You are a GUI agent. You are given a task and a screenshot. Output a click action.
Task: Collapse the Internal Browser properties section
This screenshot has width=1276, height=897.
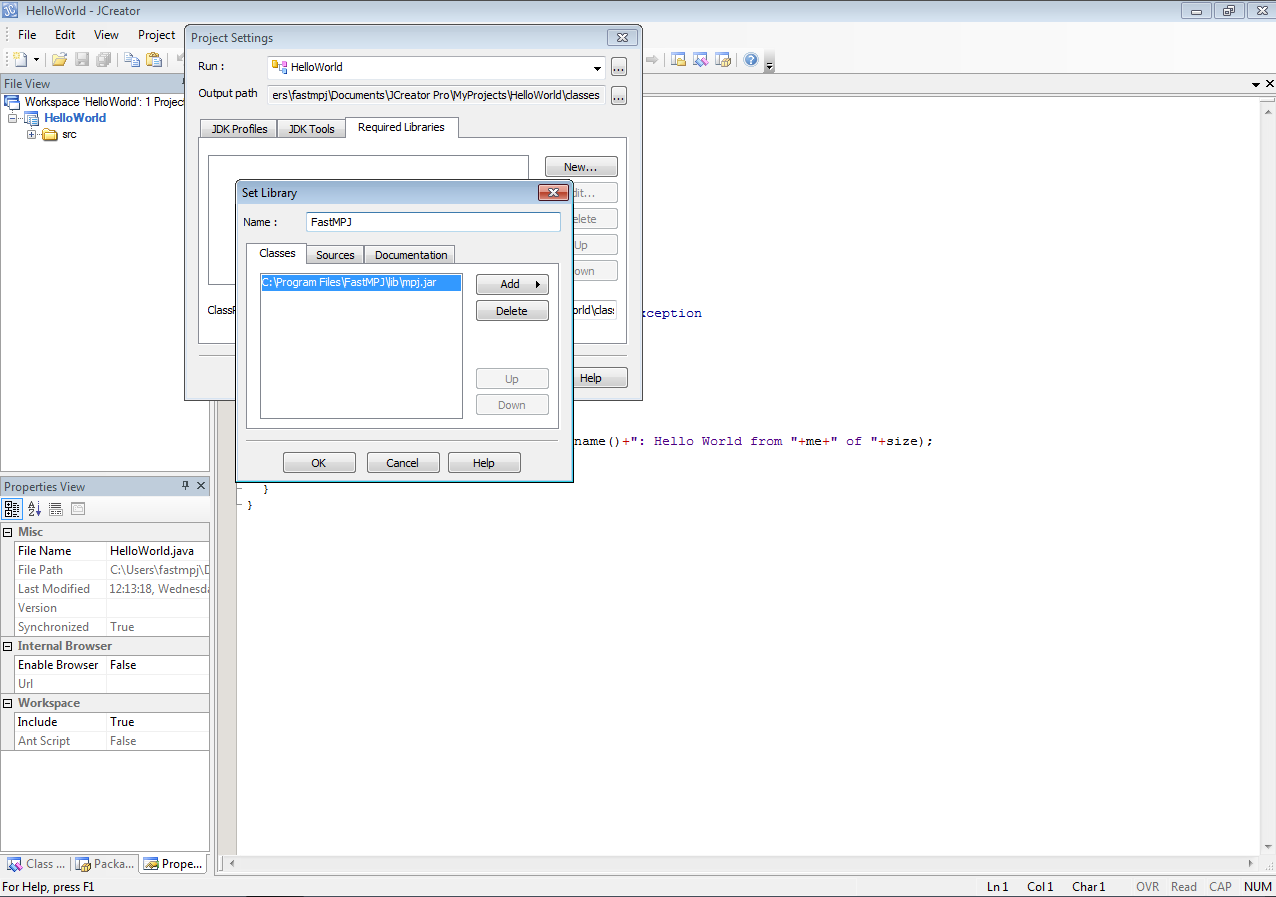(8, 646)
